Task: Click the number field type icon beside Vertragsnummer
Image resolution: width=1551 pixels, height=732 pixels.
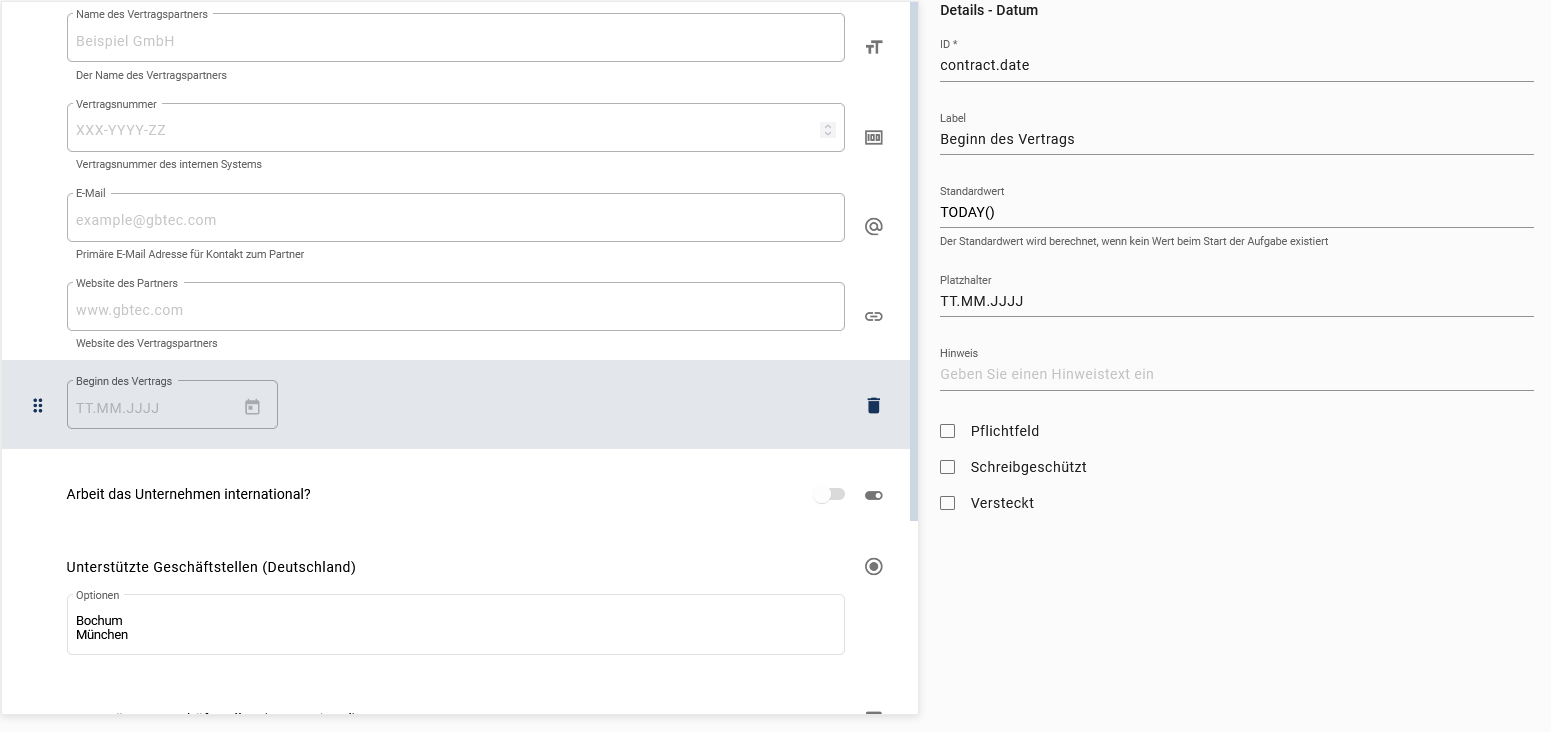Action: (x=874, y=138)
